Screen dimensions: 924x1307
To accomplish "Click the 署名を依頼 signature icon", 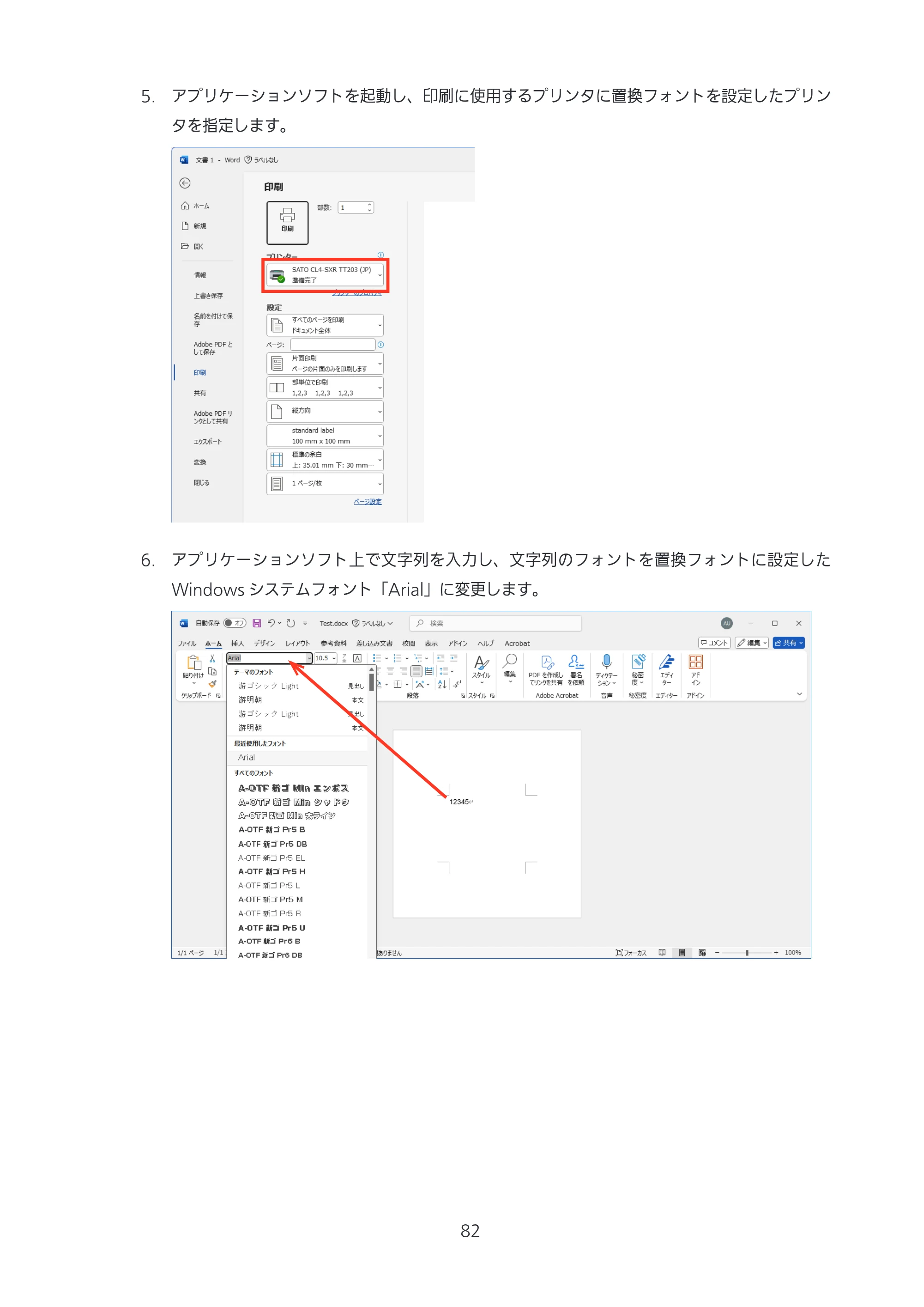I will click(576, 662).
